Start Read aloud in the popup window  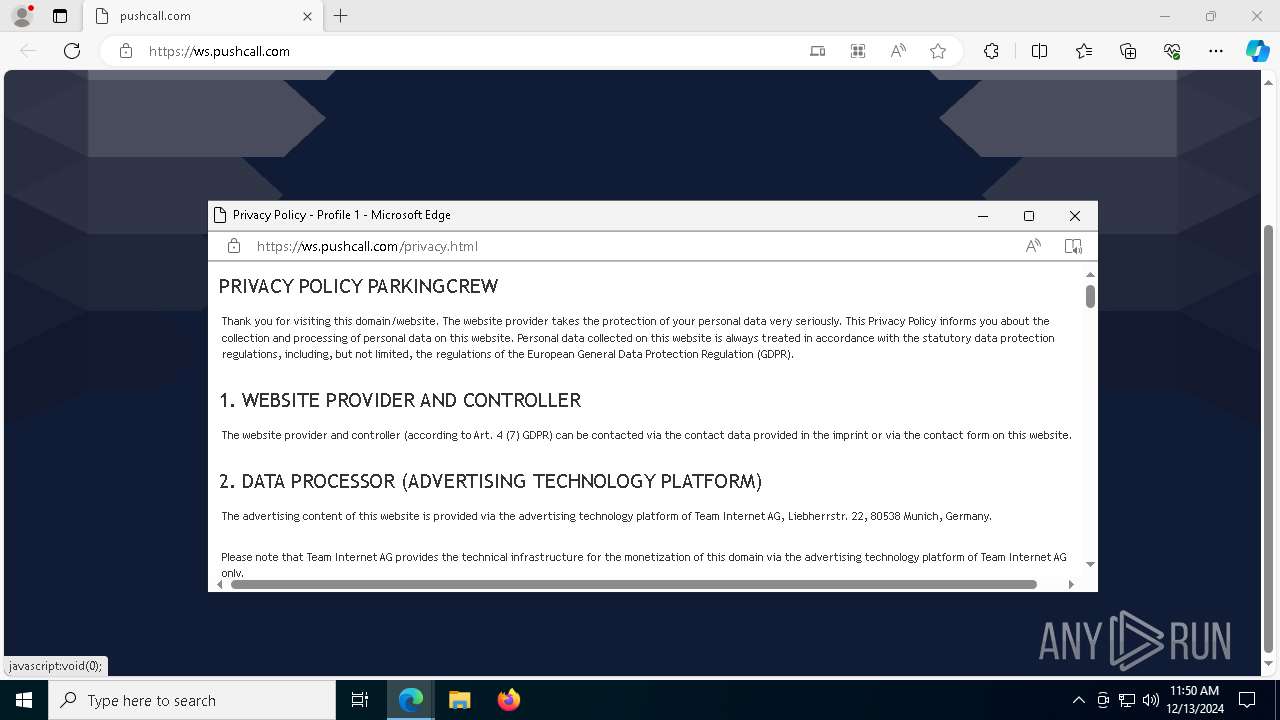1033,246
